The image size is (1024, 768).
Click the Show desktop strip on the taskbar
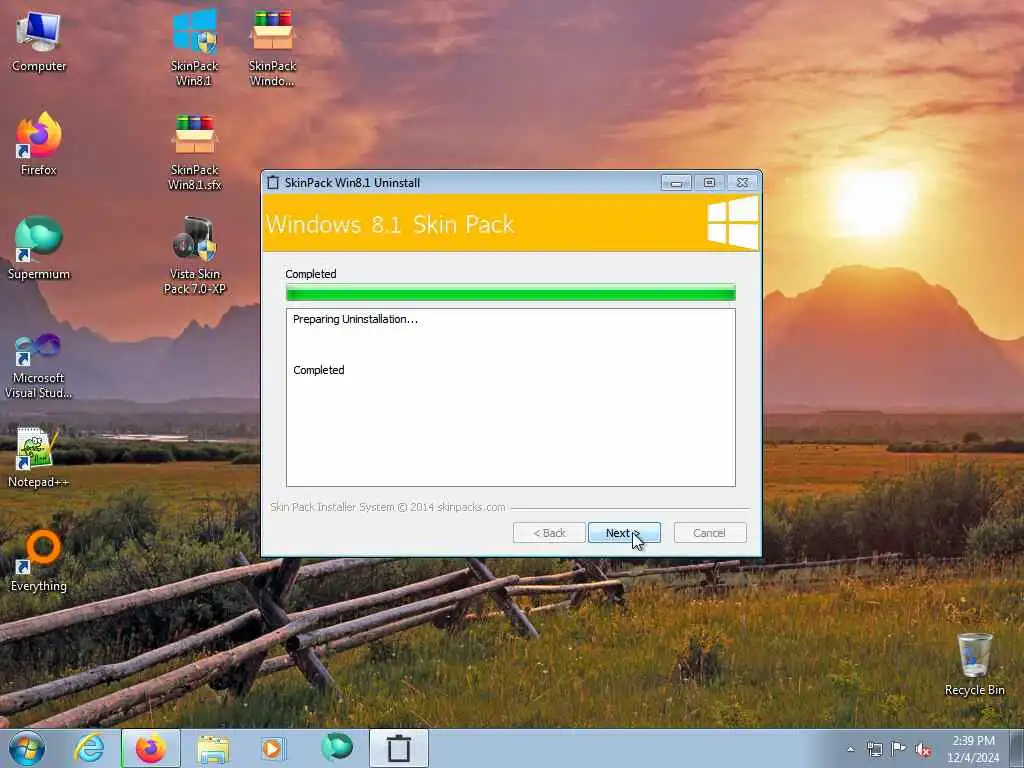coord(1017,748)
